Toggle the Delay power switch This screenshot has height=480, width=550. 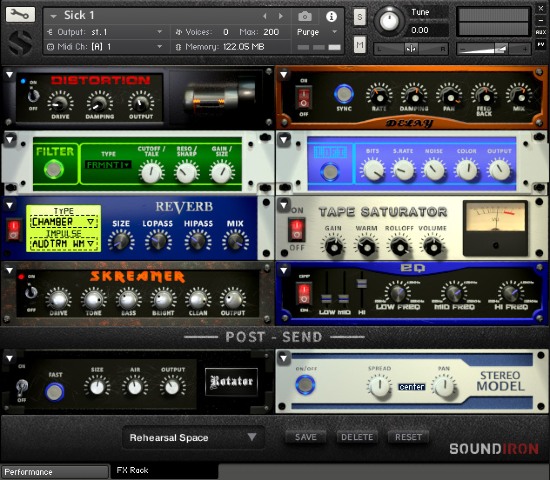[x=304, y=98]
